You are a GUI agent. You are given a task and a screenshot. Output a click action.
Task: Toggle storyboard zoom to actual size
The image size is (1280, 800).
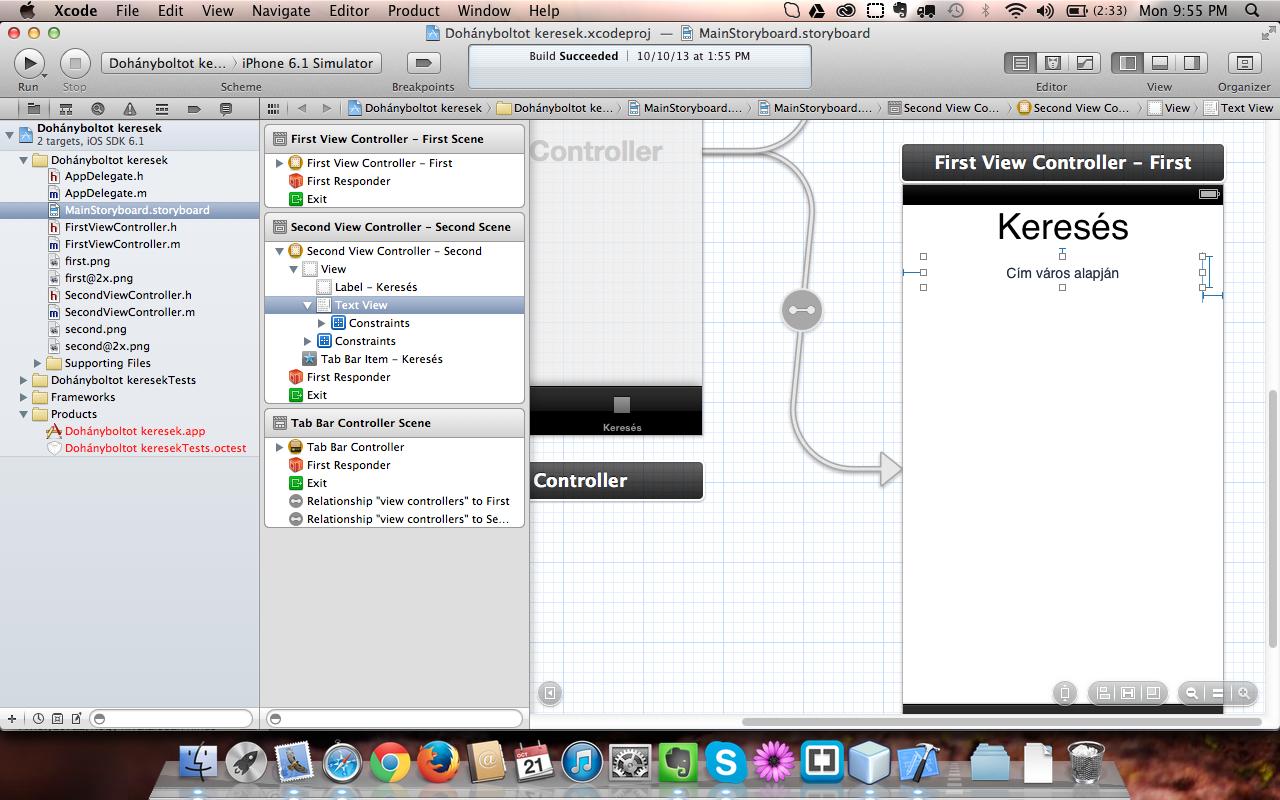click(1217, 692)
